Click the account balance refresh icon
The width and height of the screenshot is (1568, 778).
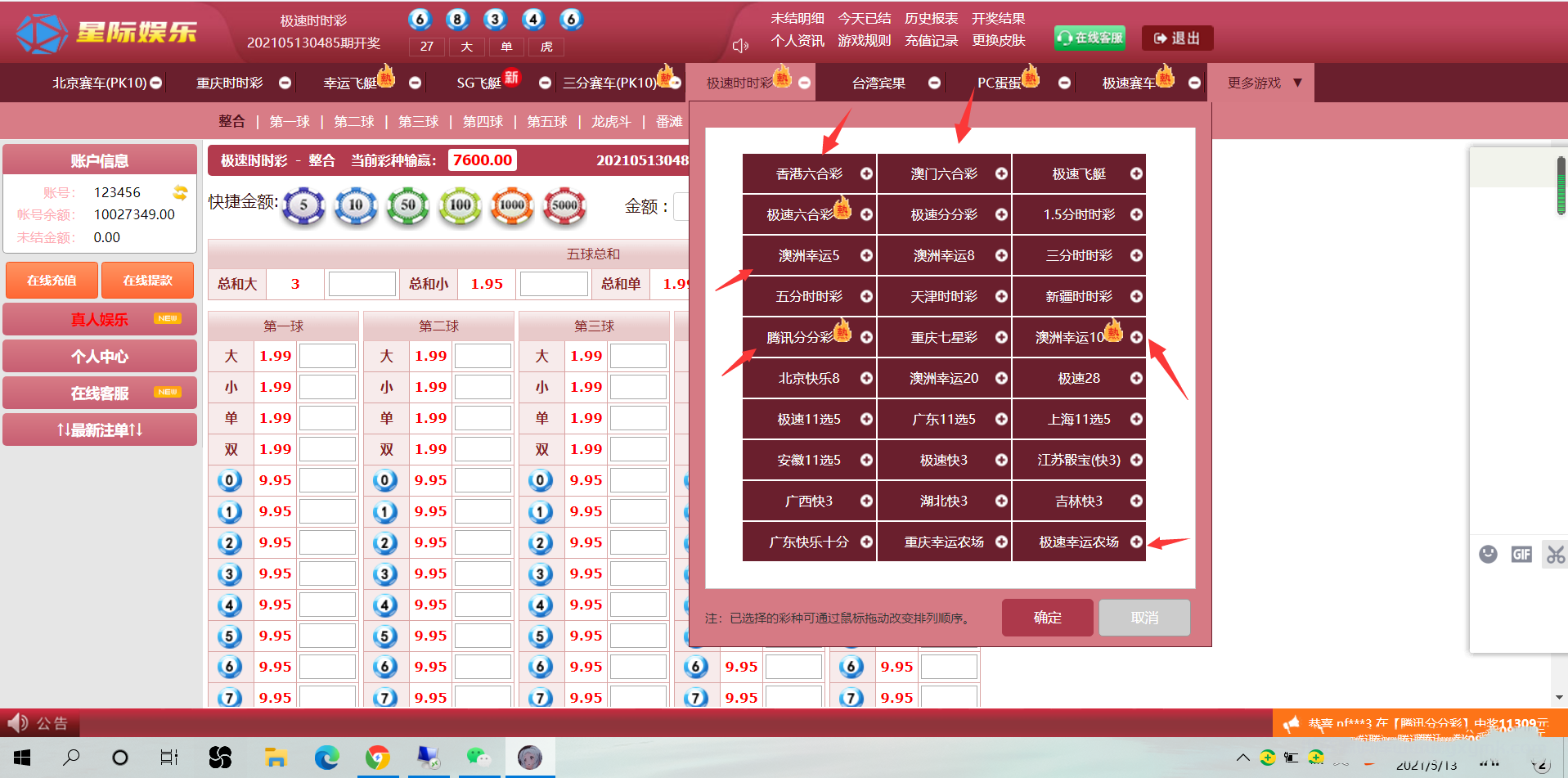coord(180,193)
